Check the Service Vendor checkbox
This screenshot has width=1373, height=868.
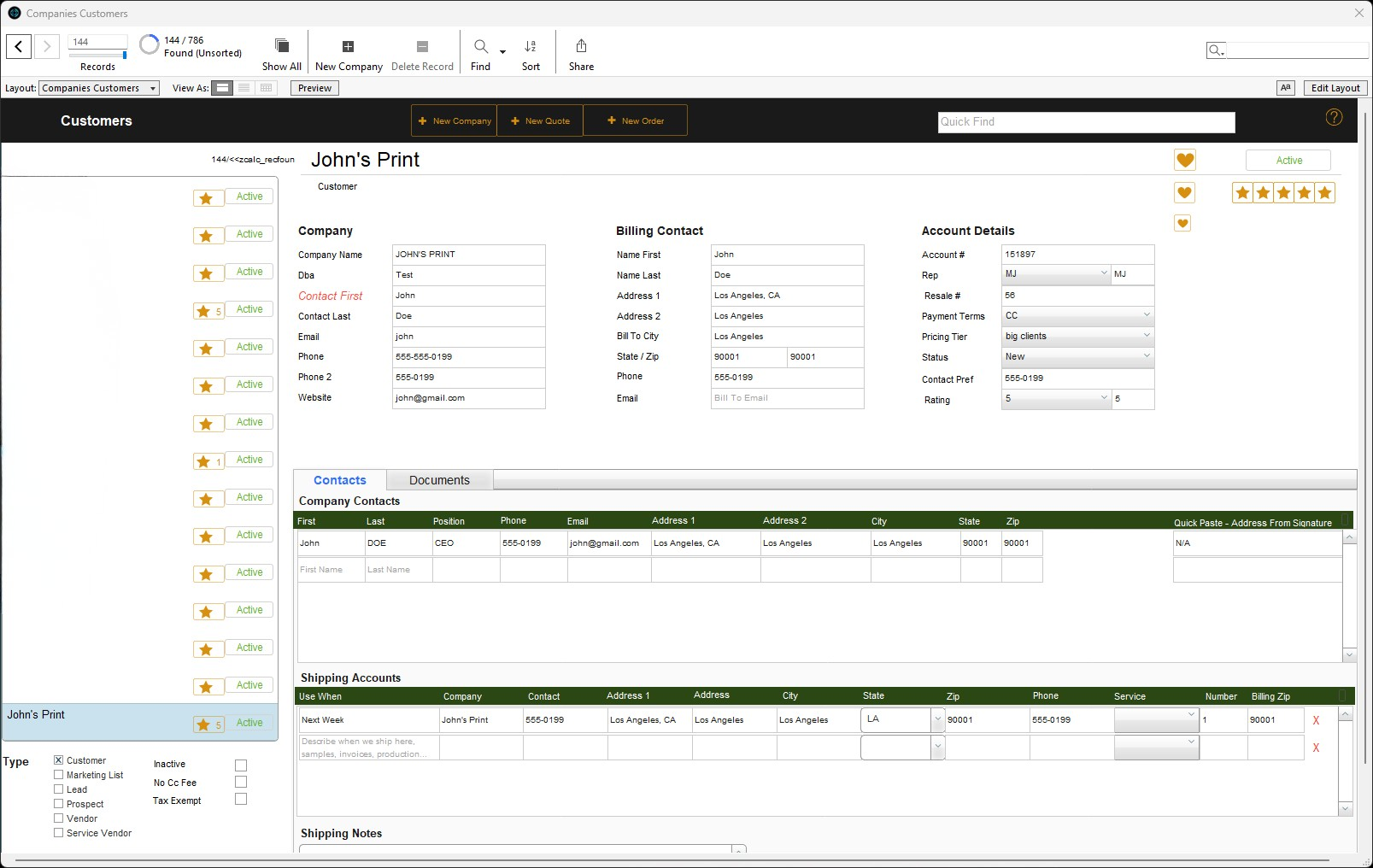tap(59, 833)
